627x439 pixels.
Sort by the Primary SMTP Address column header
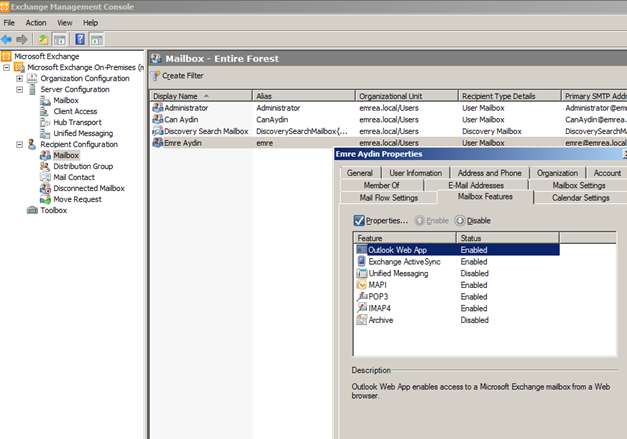click(x=595, y=96)
